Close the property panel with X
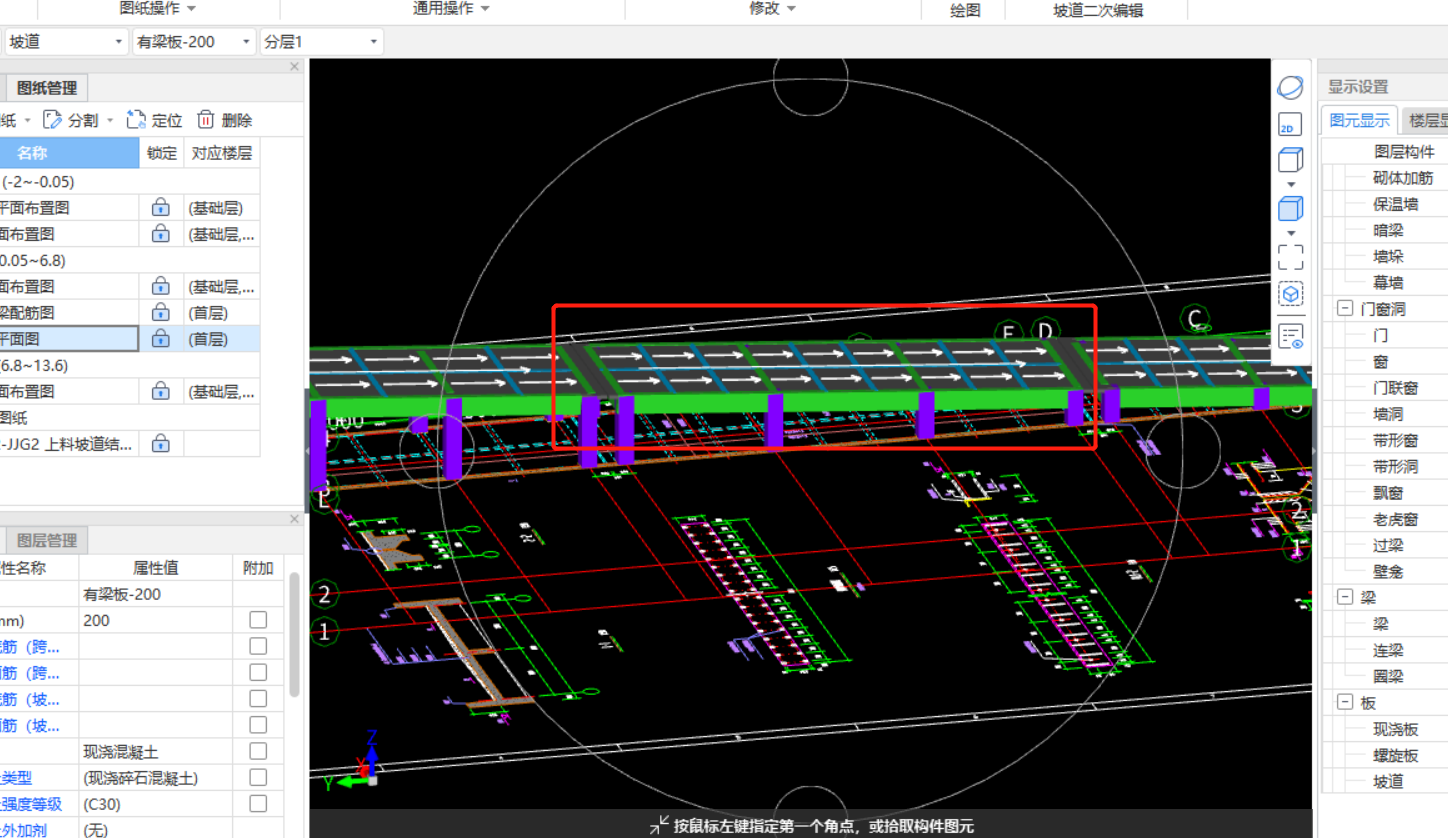 click(294, 520)
